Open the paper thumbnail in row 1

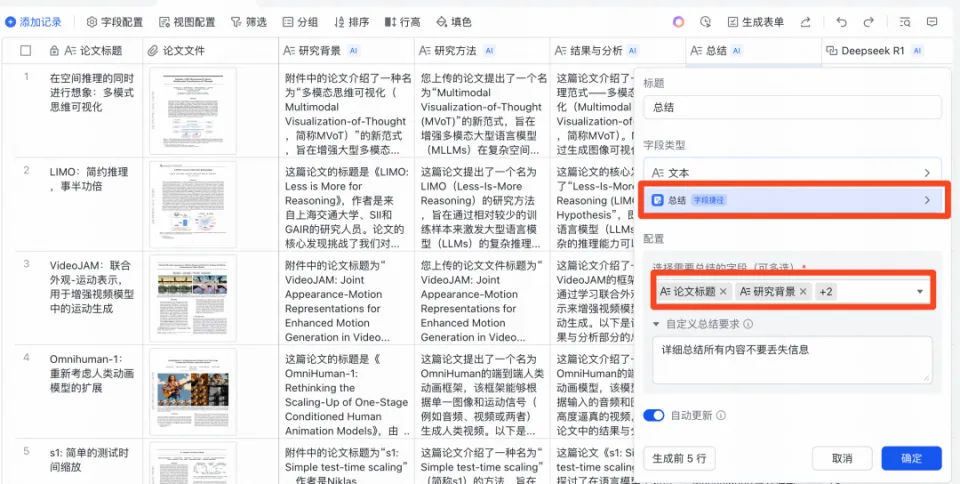[x=193, y=111]
